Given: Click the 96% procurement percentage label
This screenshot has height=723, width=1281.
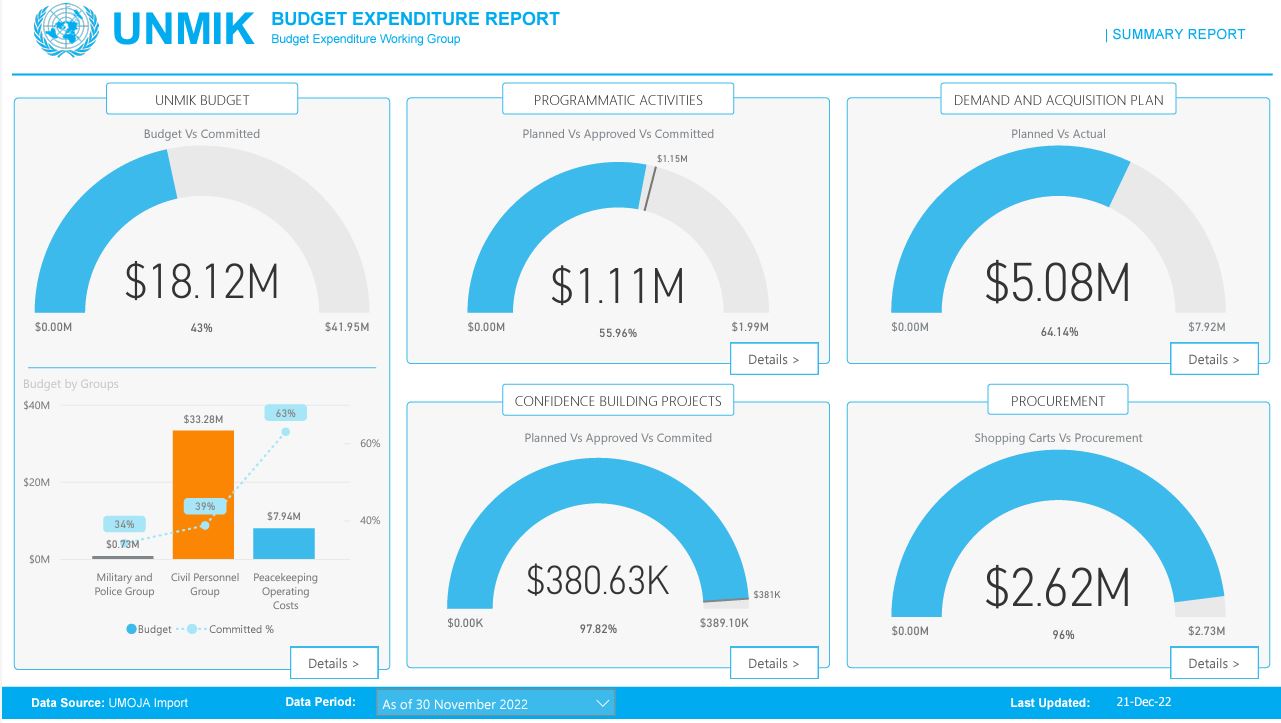Looking at the screenshot, I should [1062, 635].
